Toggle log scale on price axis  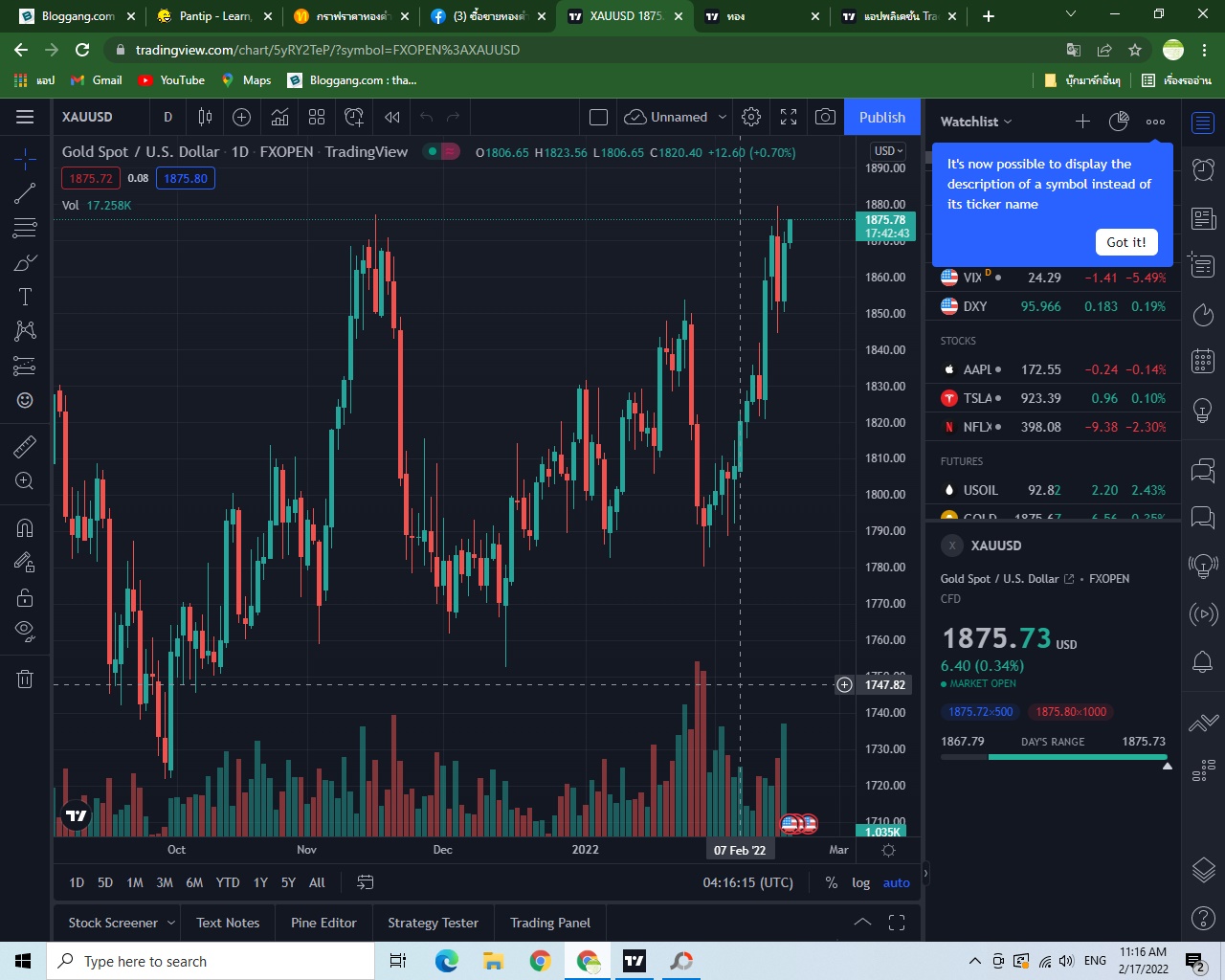(861, 882)
